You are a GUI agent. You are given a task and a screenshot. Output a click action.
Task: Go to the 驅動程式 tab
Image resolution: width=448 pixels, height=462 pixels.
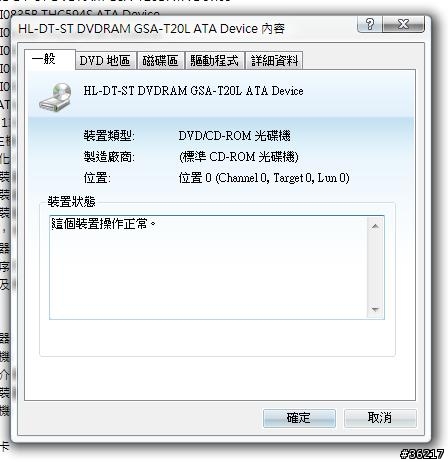tap(214, 61)
